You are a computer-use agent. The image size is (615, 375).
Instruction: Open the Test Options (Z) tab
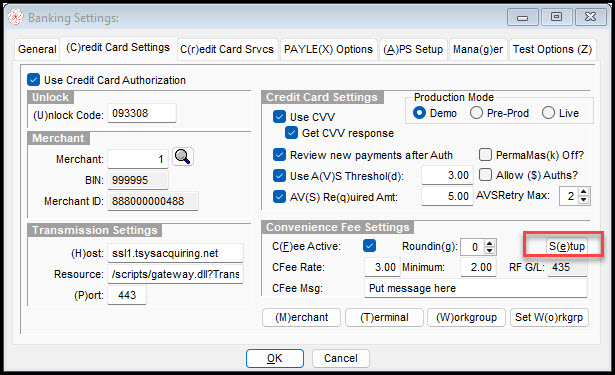(552, 49)
